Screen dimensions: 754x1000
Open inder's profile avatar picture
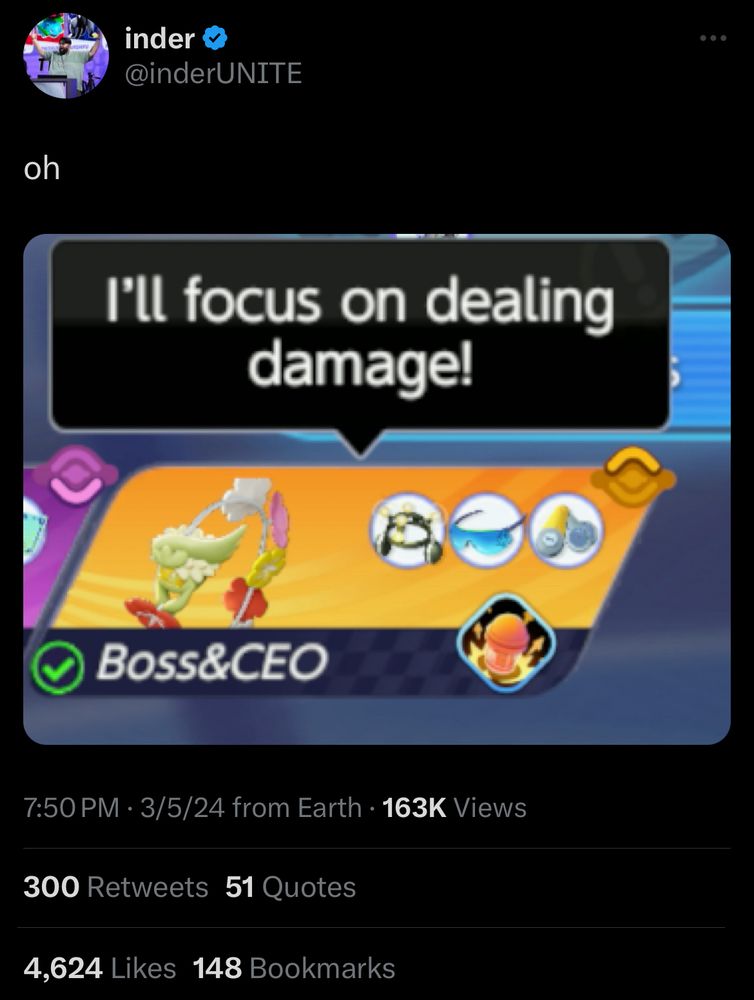point(66,56)
